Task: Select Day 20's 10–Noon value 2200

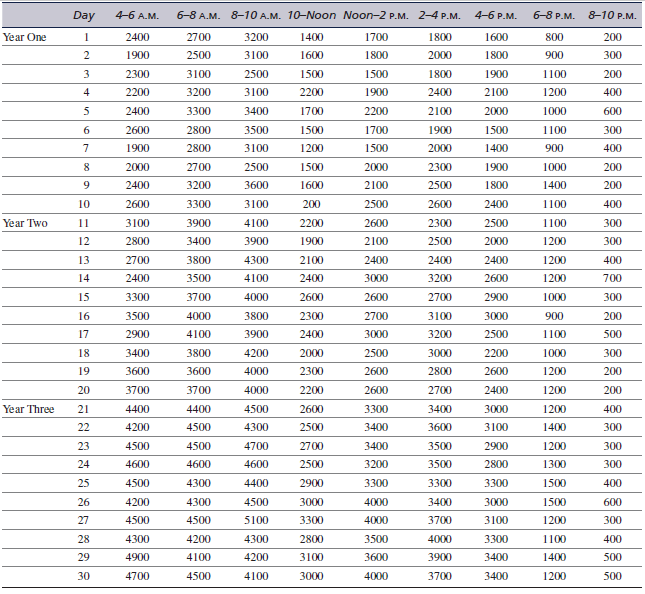Action: tap(311, 390)
